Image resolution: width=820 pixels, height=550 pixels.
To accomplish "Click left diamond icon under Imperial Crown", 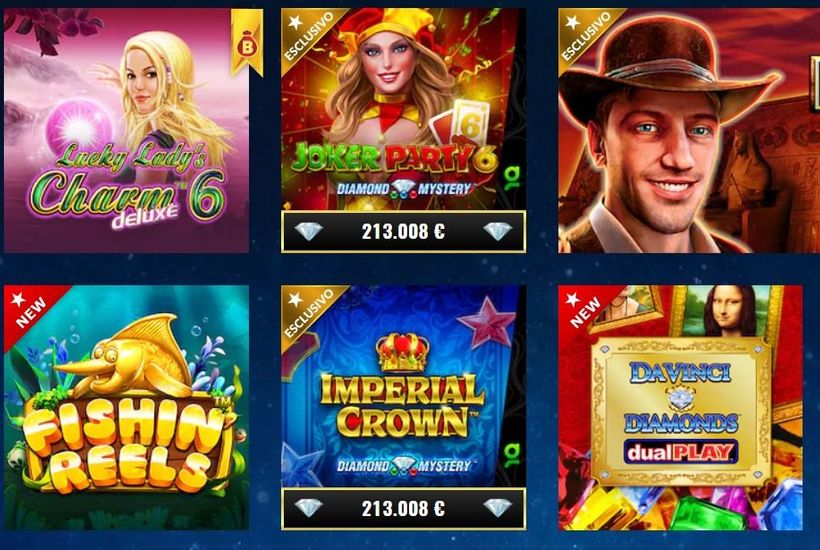I will tap(309, 507).
